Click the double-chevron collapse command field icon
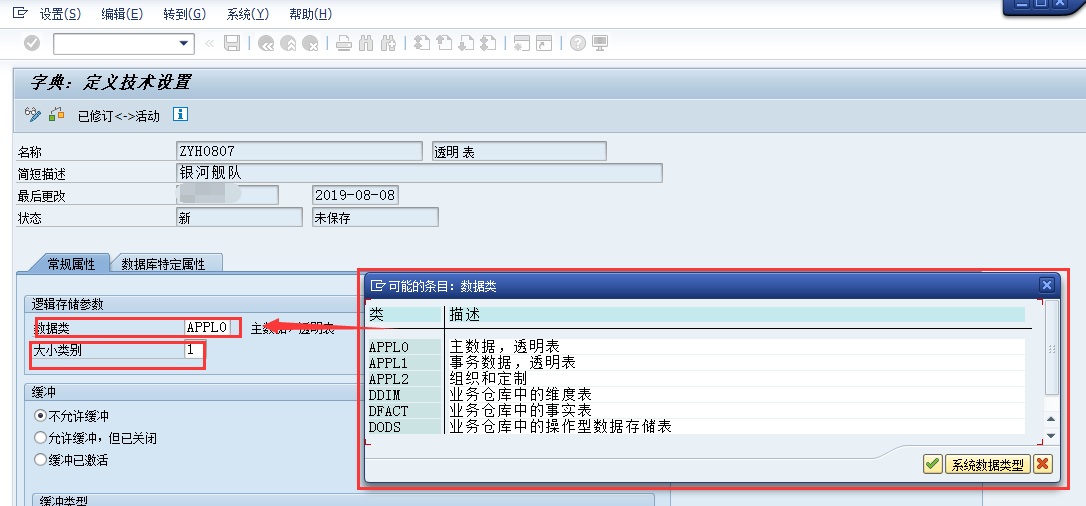The height and width of the screenshot is (506, 1086). click(209, 44)
